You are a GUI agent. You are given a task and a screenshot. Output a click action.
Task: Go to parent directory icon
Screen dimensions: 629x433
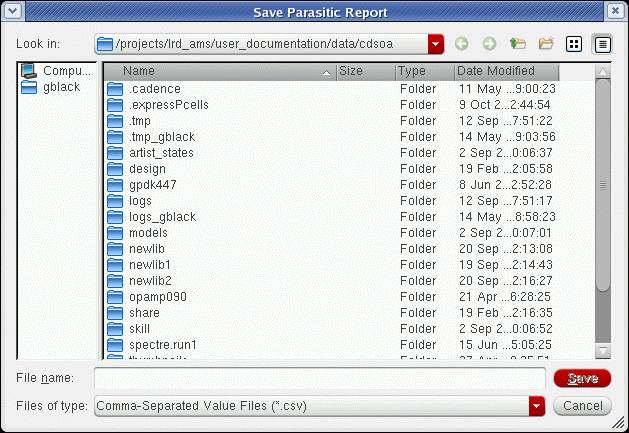coord(517,43)
